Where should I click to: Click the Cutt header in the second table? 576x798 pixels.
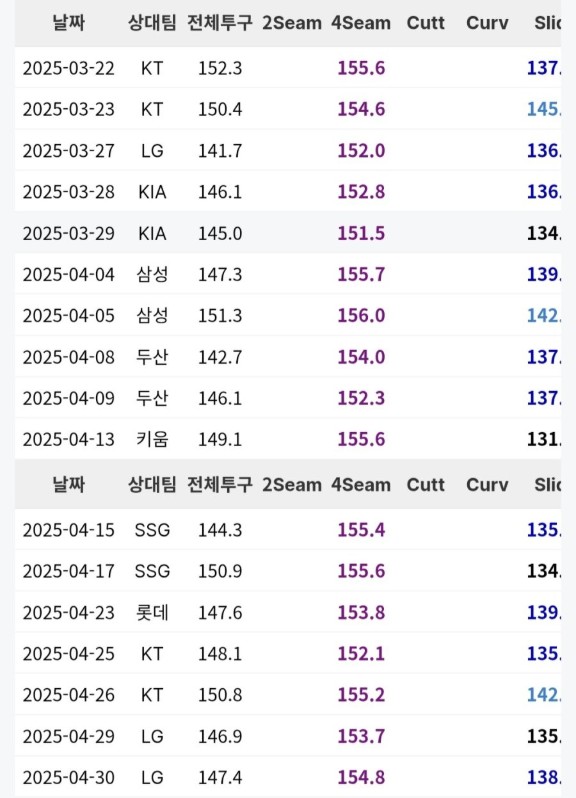click(x=425, y=484)
